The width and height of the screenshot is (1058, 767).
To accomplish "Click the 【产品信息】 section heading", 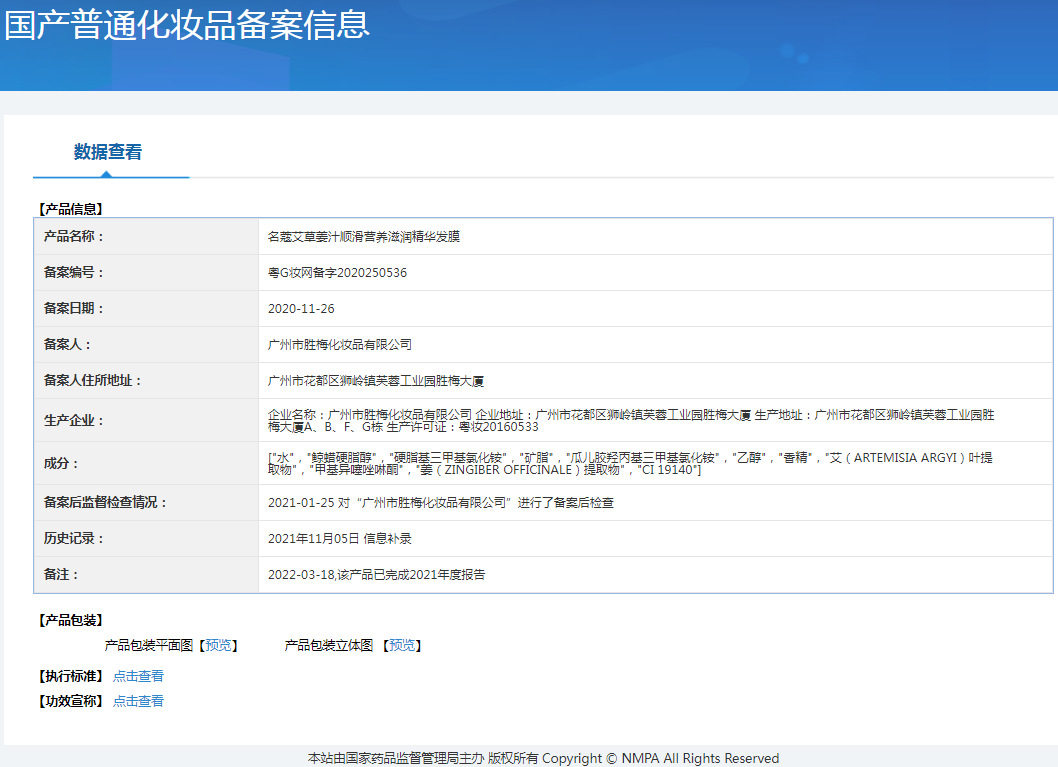I will pos(71,209).
